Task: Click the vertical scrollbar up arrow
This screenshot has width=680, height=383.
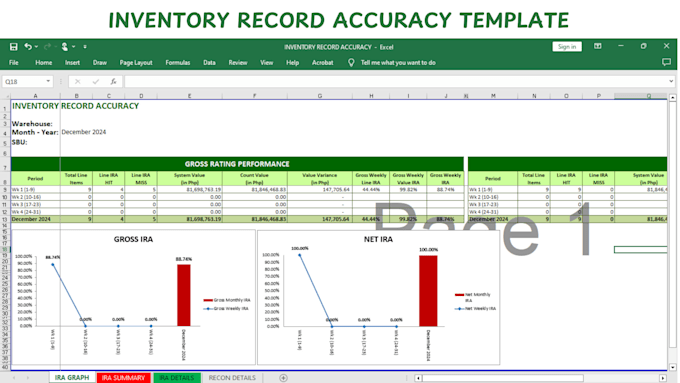Action: pos(673,98)
